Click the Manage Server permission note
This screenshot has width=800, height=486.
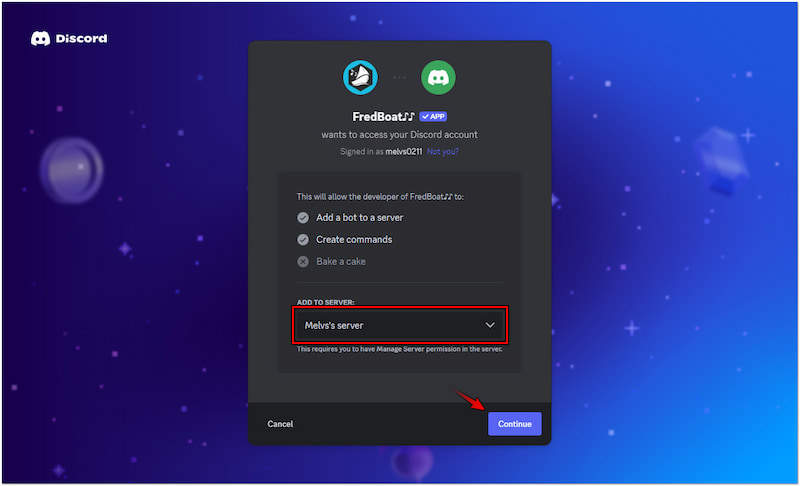click(399, 349)
